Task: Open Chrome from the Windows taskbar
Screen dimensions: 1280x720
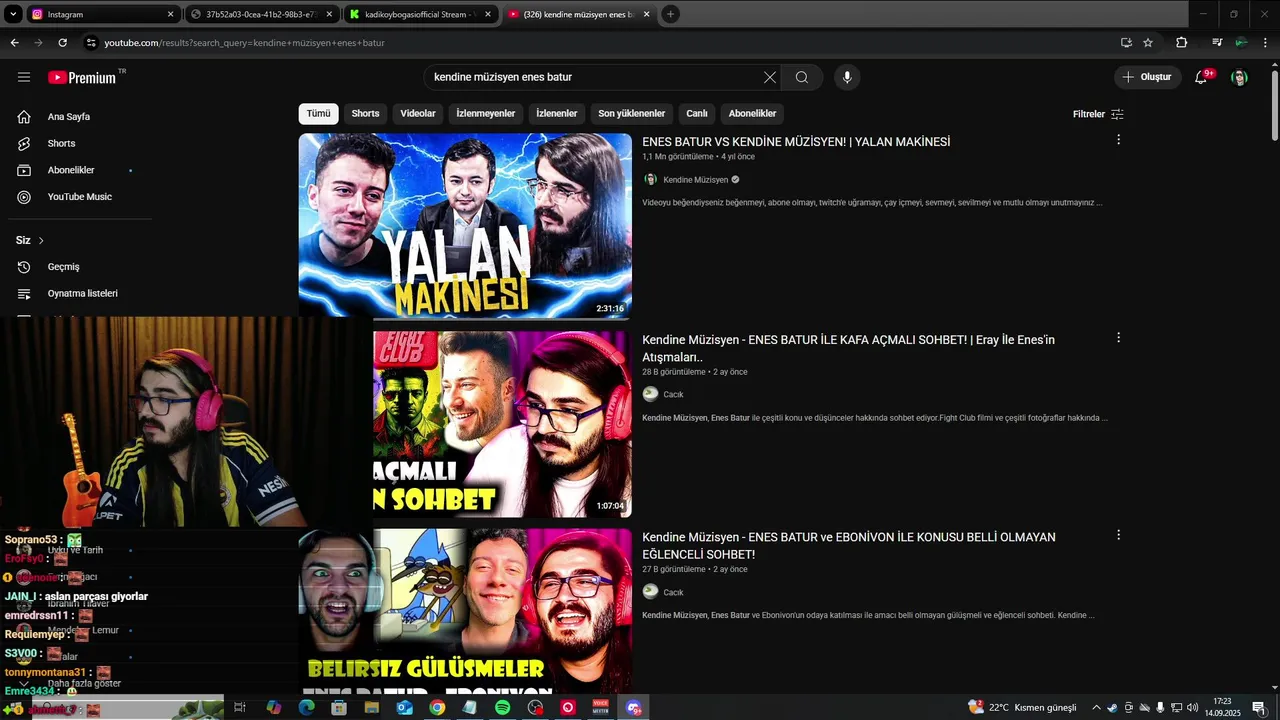Action: click(x=437, y=707)
